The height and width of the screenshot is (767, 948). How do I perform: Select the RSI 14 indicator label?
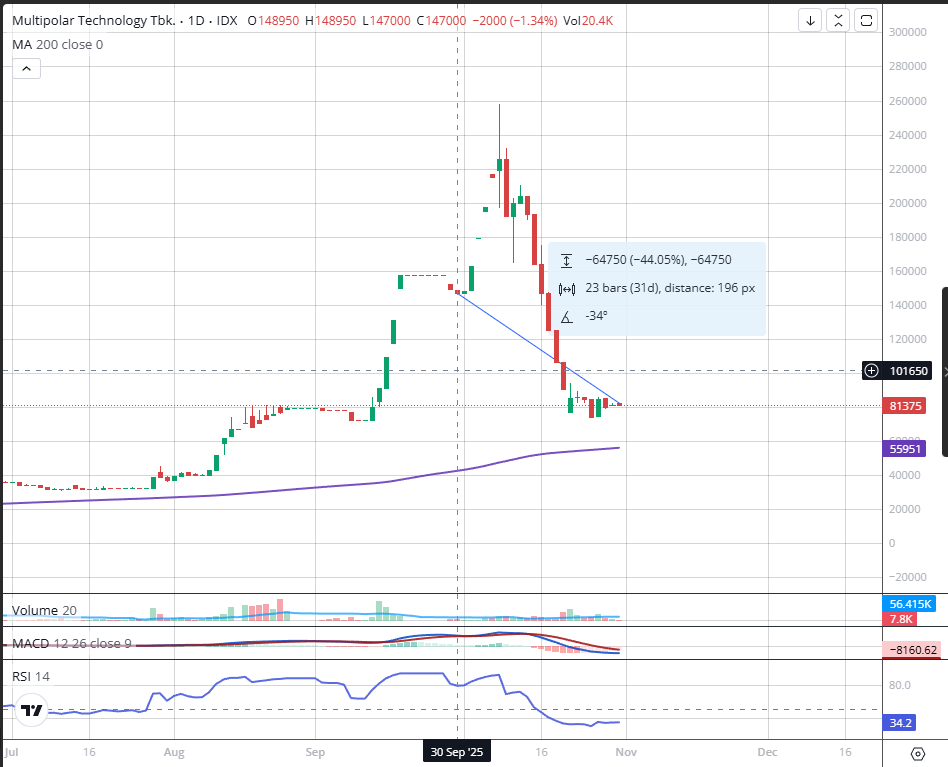click(31, 676)
